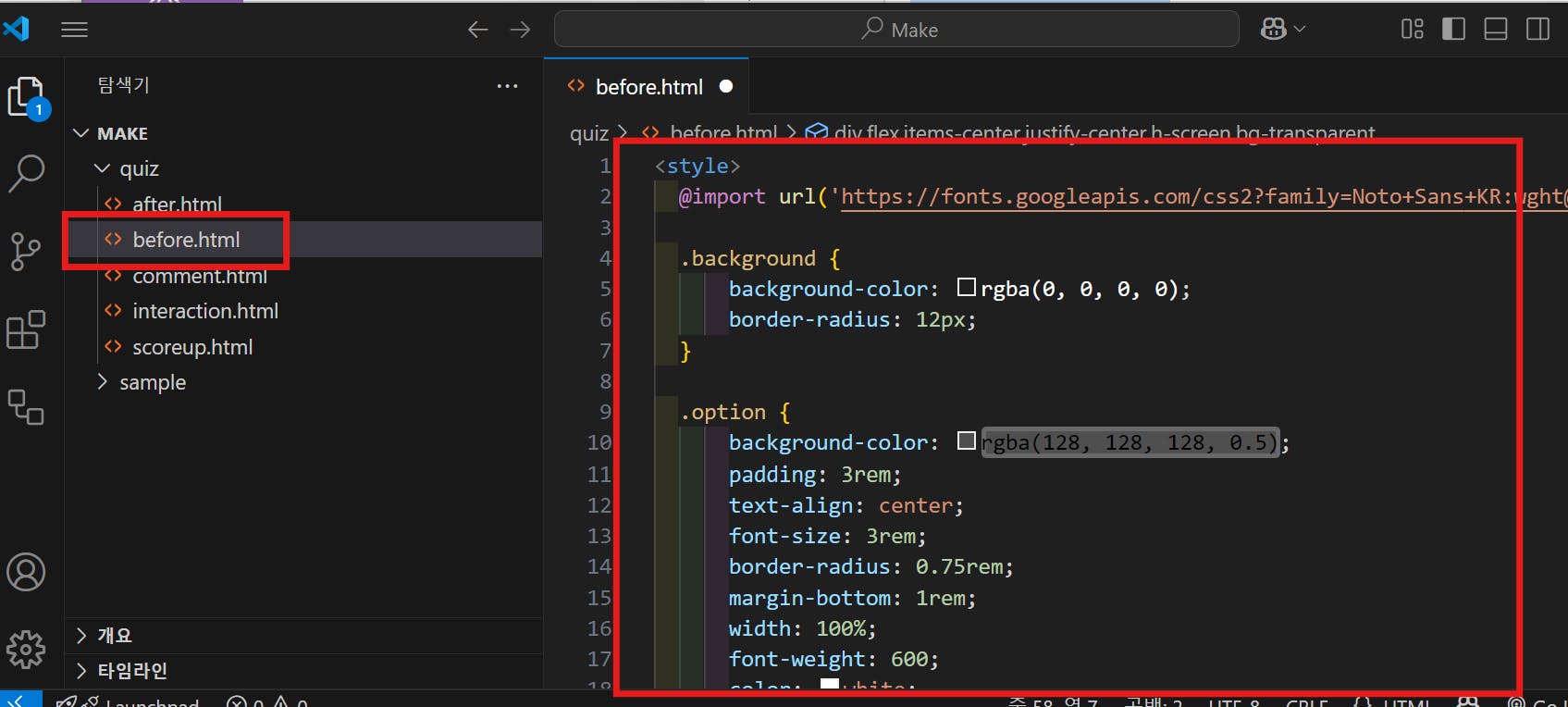Viewport: 1568px width, 707px height.
Task: Open scoreup.html from file tree
Action: [191, 347]
